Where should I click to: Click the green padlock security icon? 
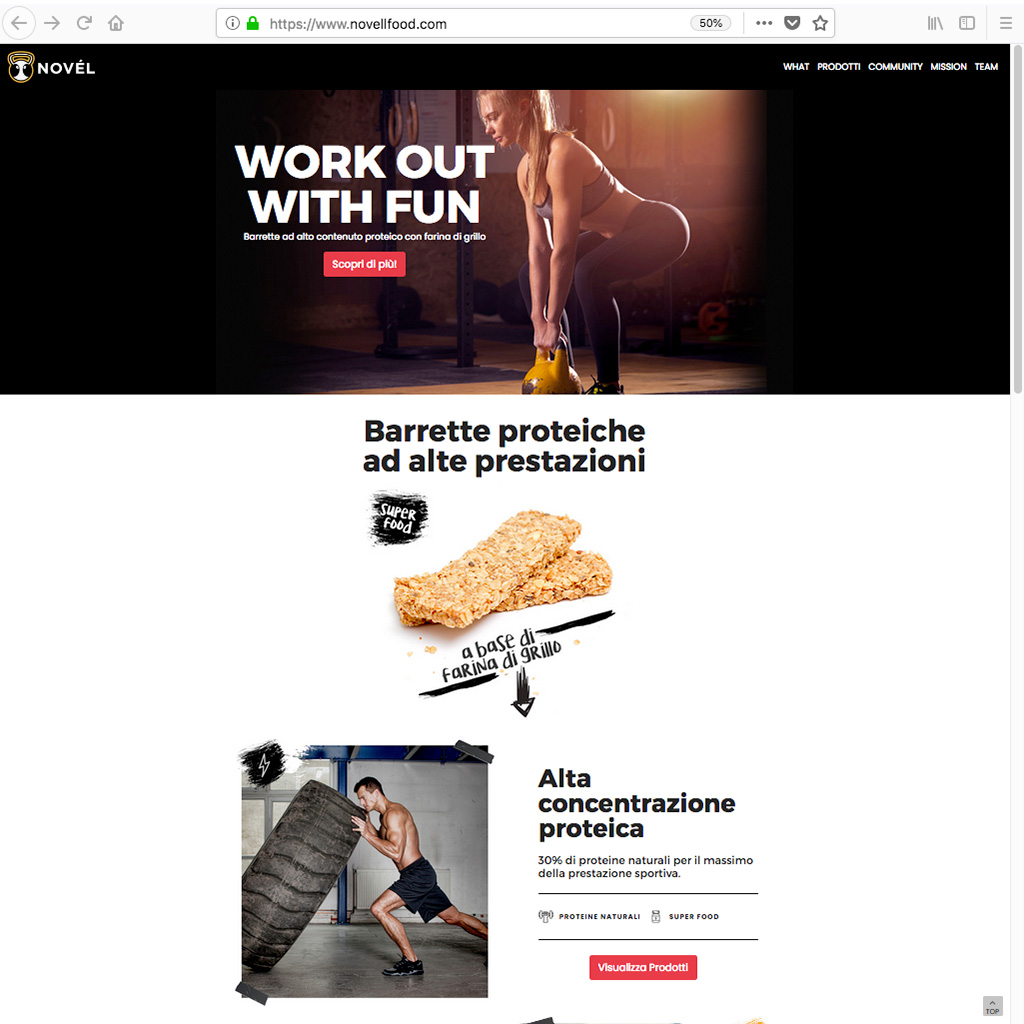tap(253, 24)
